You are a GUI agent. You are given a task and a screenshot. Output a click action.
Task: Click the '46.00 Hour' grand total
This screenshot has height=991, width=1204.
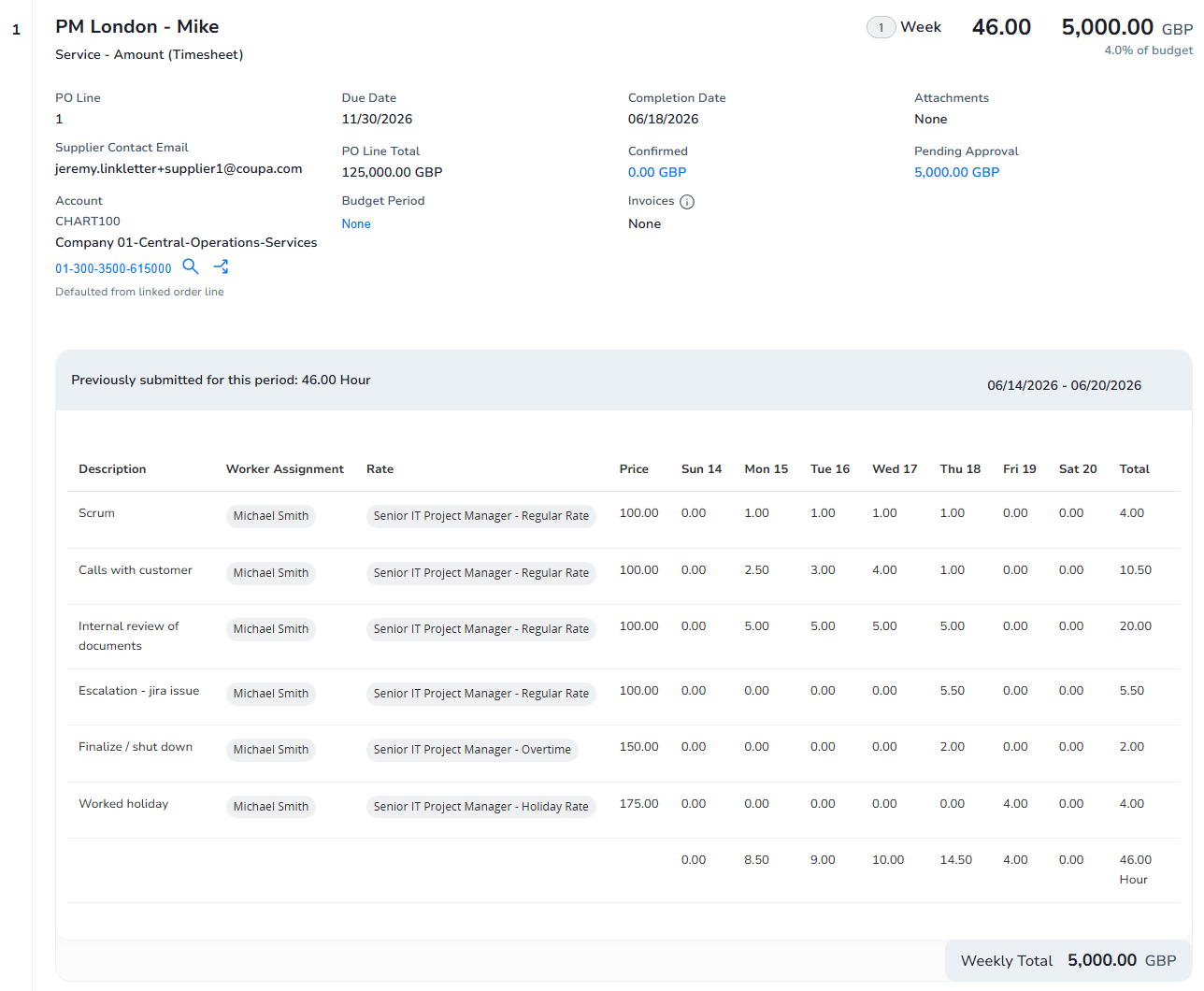[1136, 869]
